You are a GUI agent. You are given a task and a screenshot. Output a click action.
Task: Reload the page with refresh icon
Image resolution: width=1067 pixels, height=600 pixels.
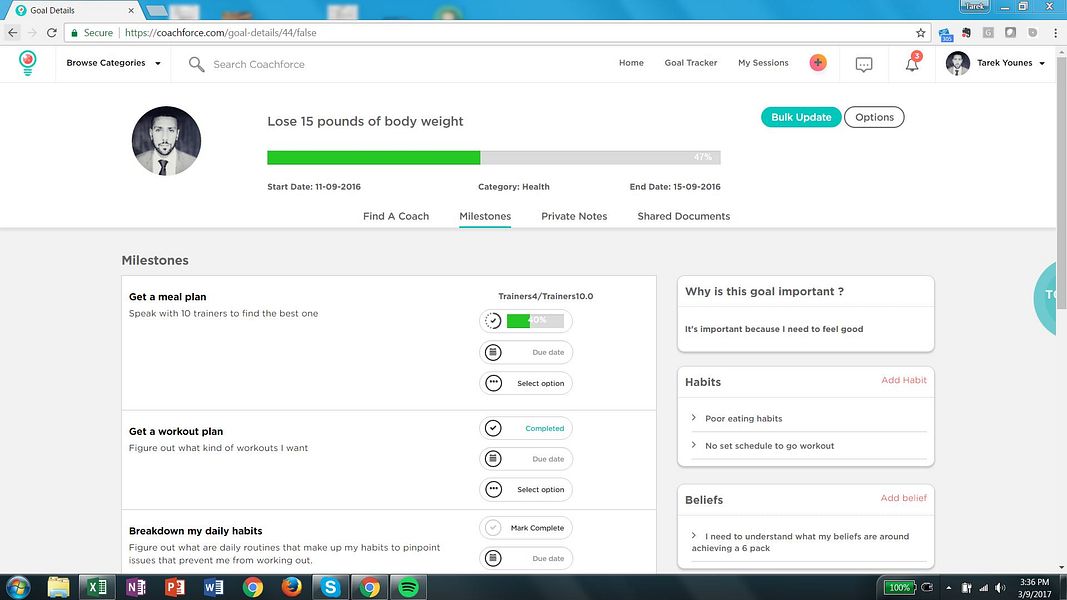pos(52,33)
